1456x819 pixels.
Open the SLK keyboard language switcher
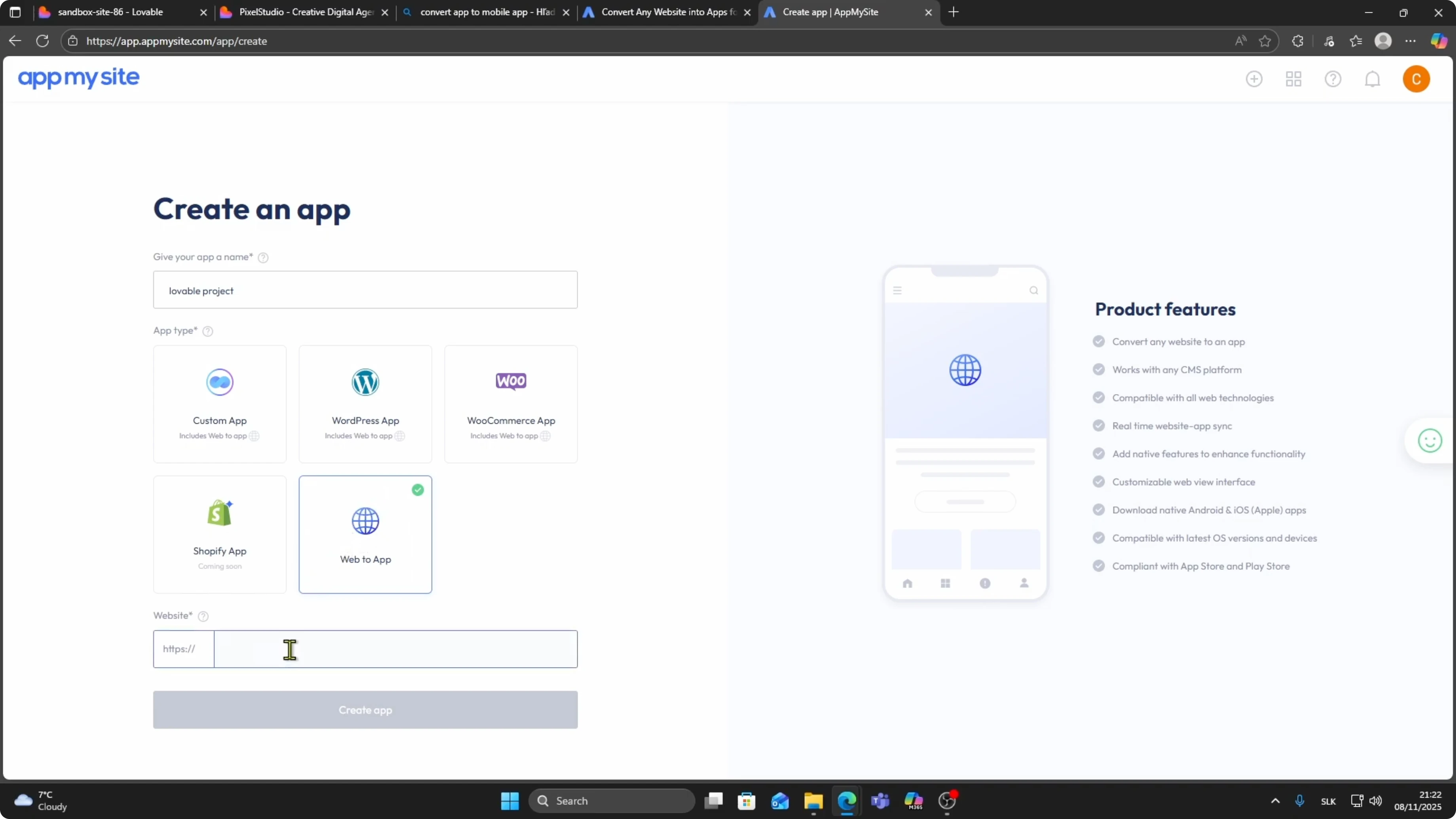click(x=1328, y=802)
